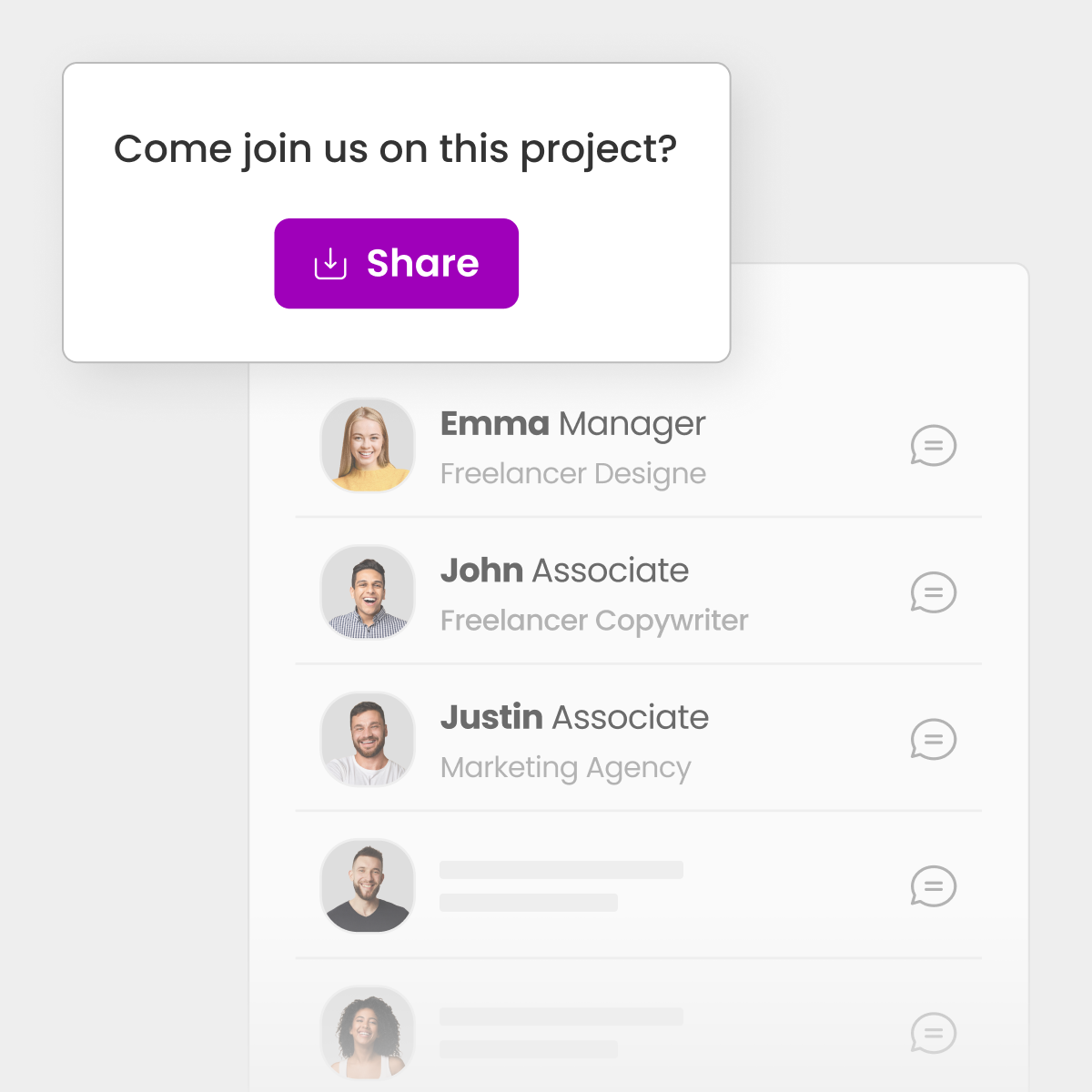
Task: Click Emma's profile avatar thumbnail
Action: [367, 445]
